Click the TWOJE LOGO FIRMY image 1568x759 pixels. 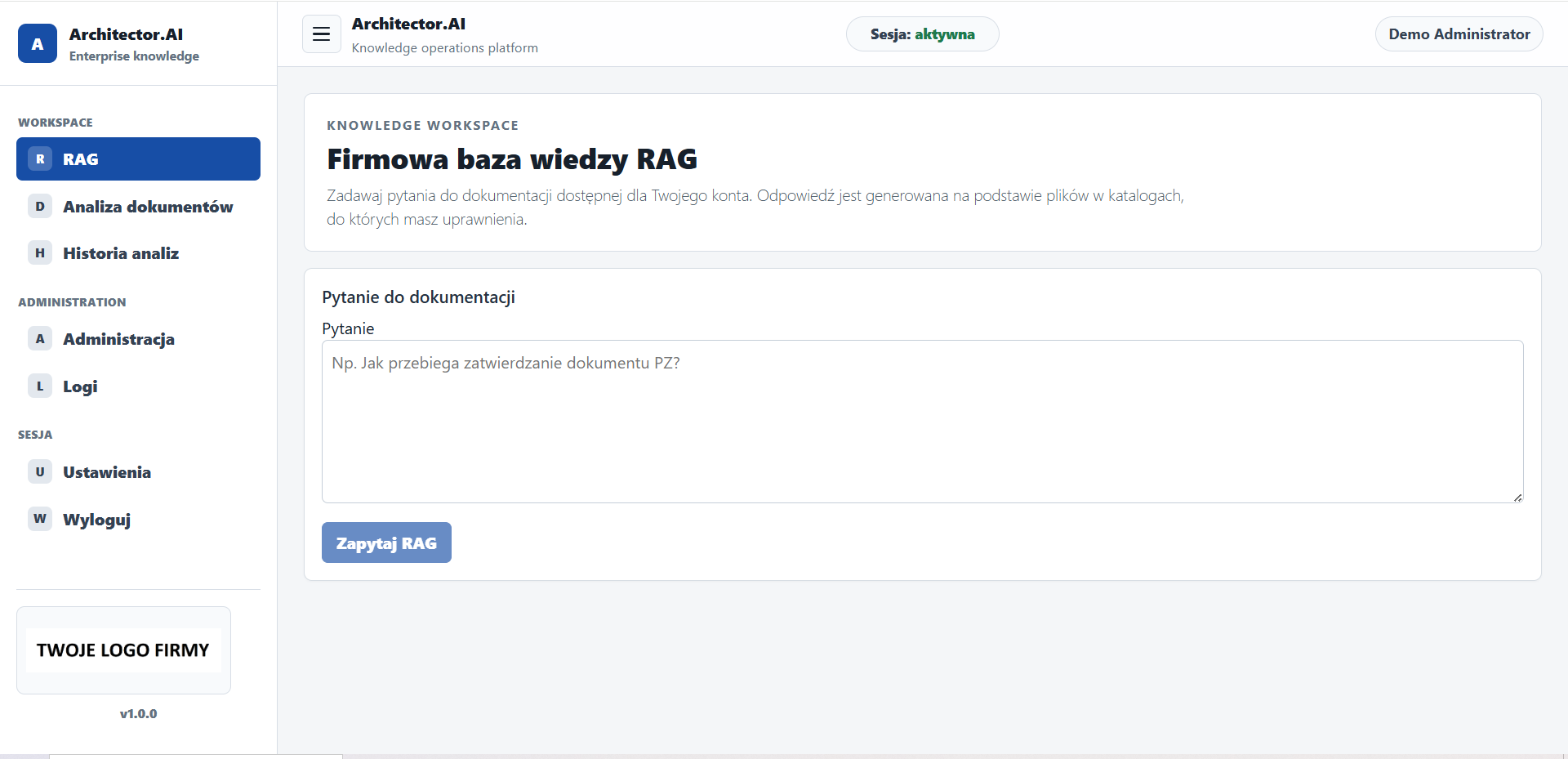click(123, 650)
